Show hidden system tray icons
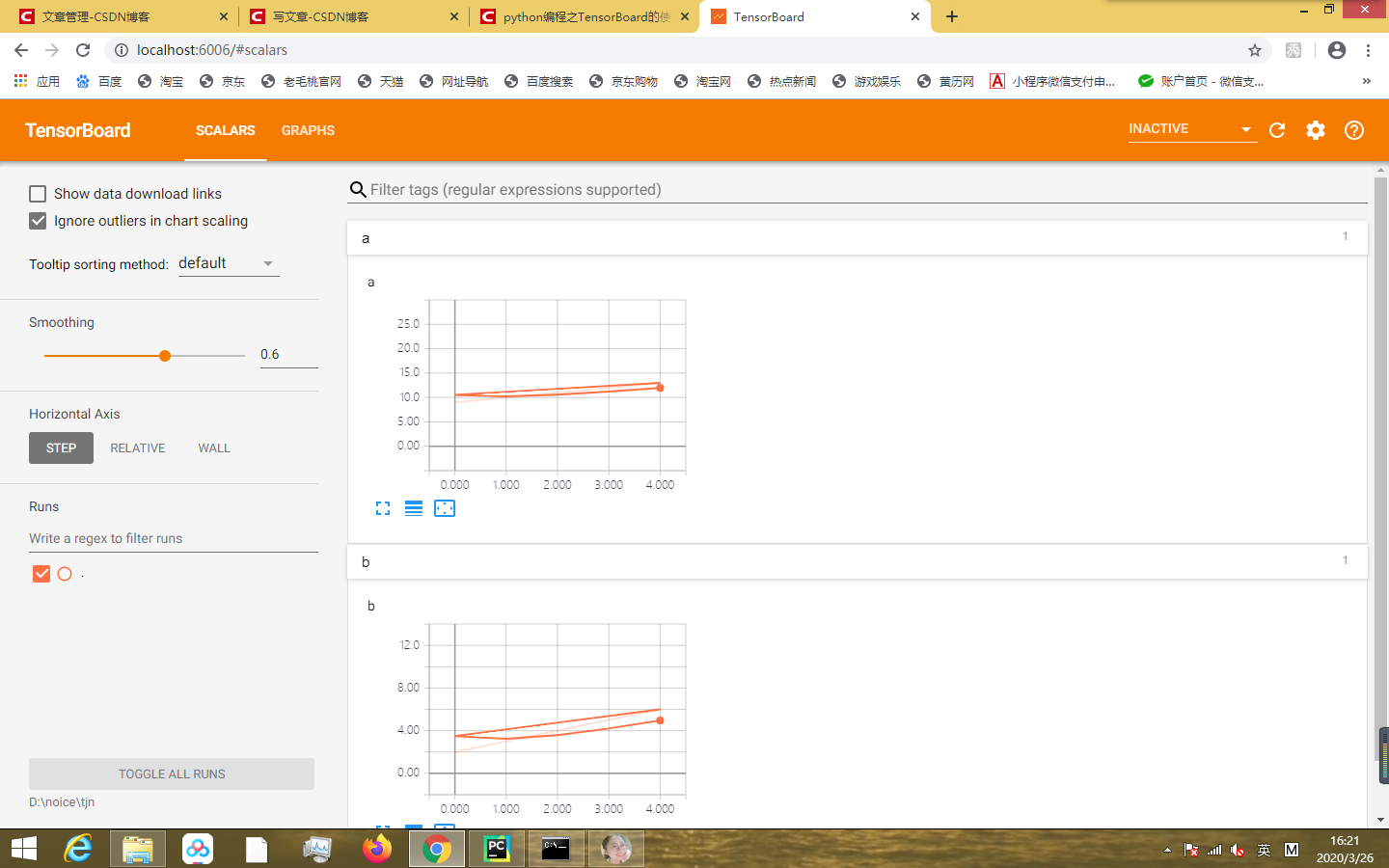 tap(1167, 850)
